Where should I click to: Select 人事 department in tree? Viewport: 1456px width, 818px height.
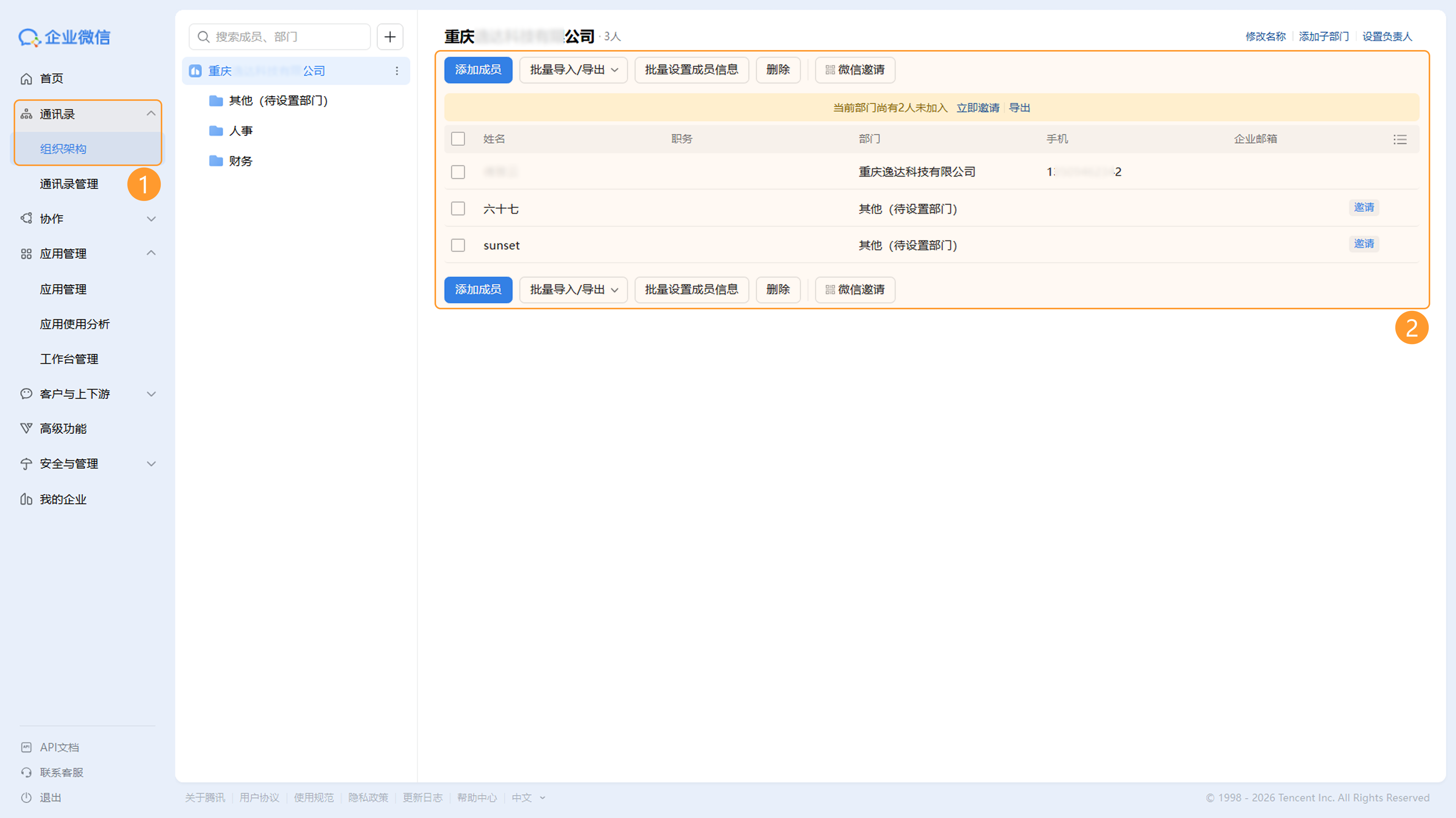click(241, 131)
